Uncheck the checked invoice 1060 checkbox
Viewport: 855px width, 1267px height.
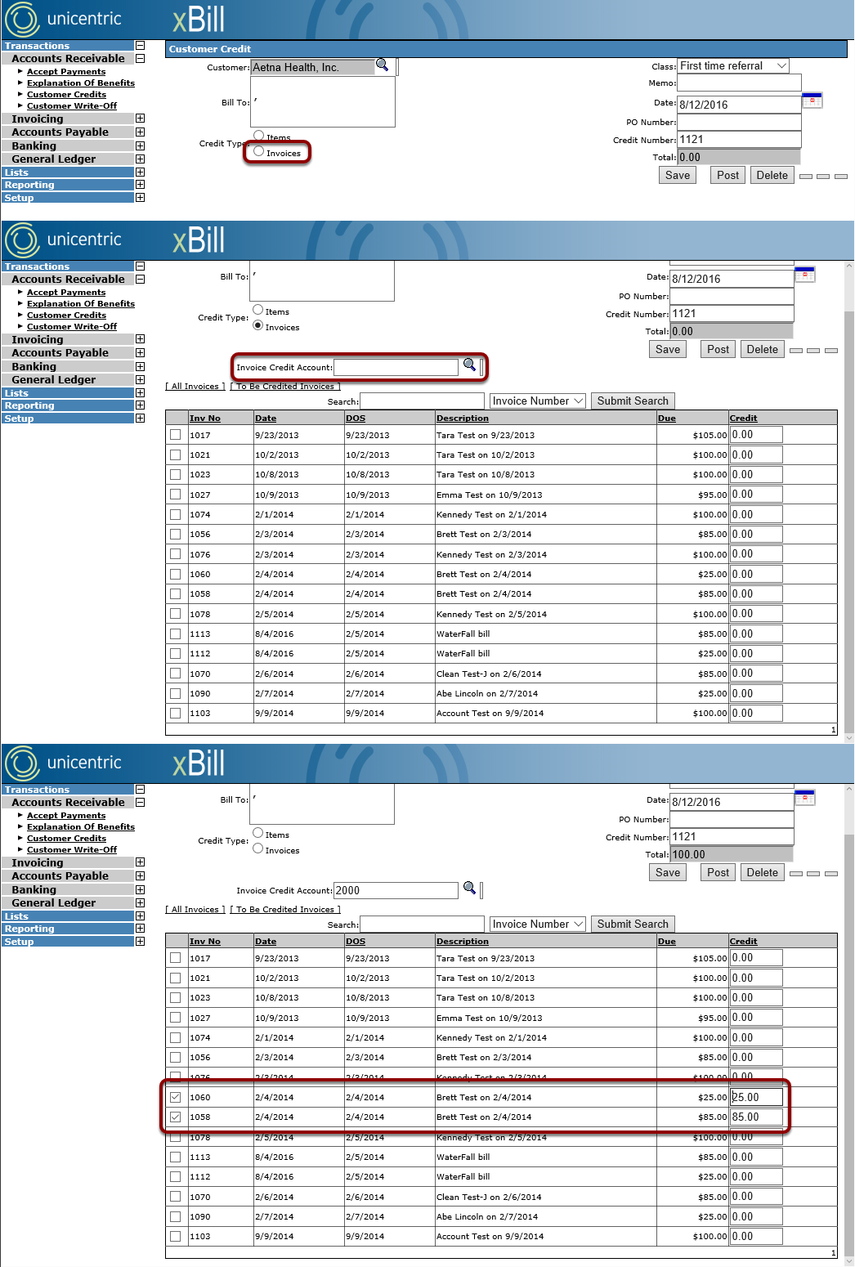click(x=176, y=1097)
